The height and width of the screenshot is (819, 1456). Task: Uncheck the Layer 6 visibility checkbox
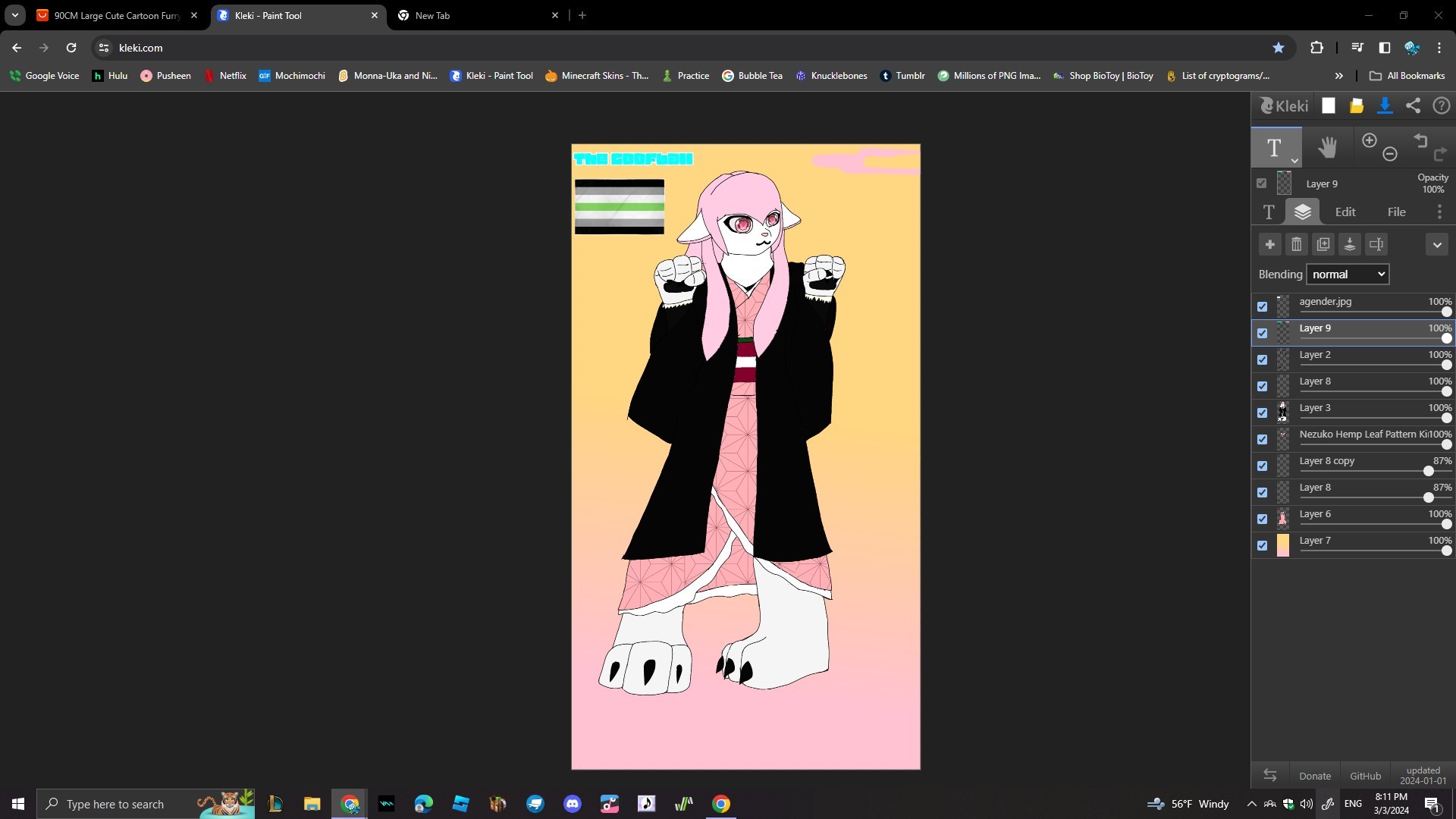coord(1262,519)
